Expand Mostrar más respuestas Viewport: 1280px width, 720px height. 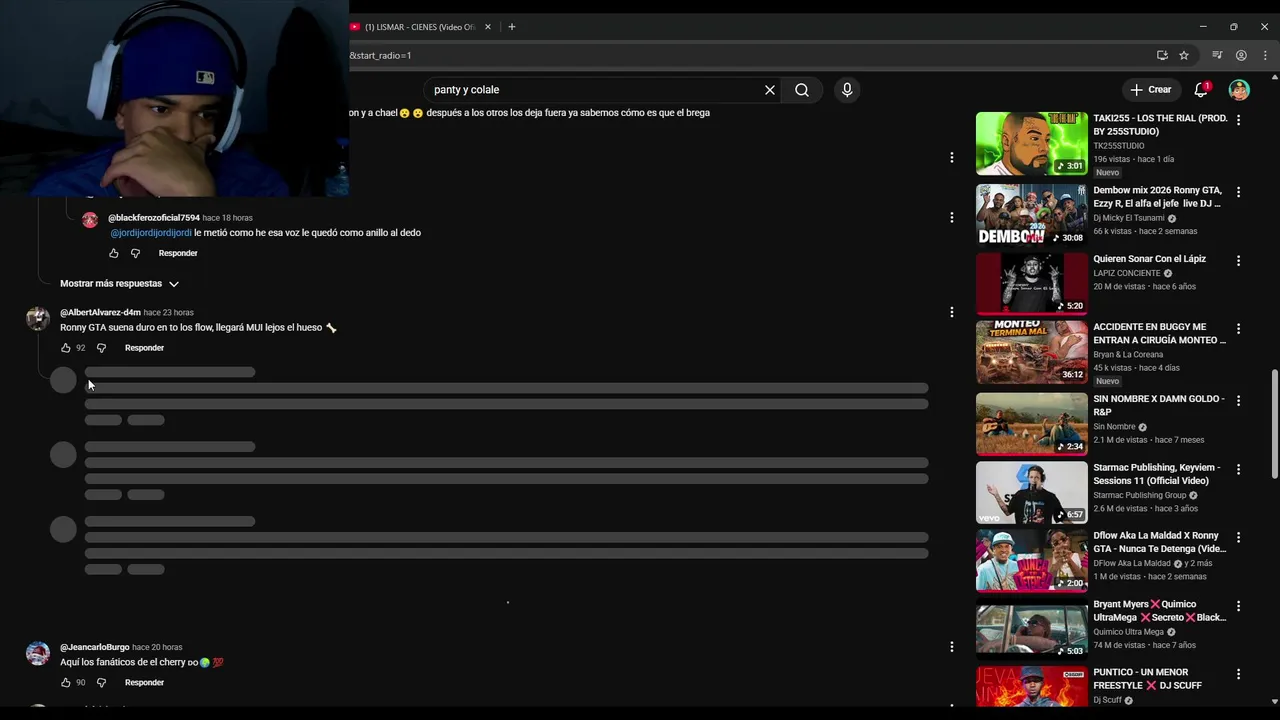pos(120,283)
